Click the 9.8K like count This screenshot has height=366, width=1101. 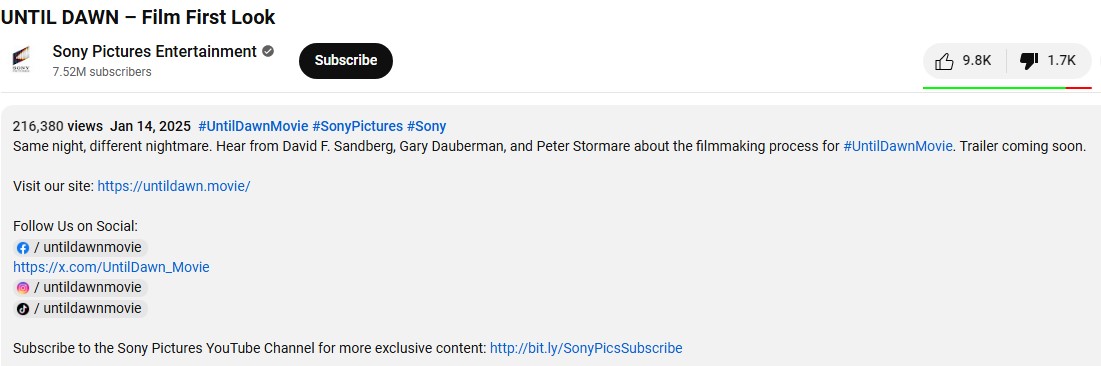(977, 61)
